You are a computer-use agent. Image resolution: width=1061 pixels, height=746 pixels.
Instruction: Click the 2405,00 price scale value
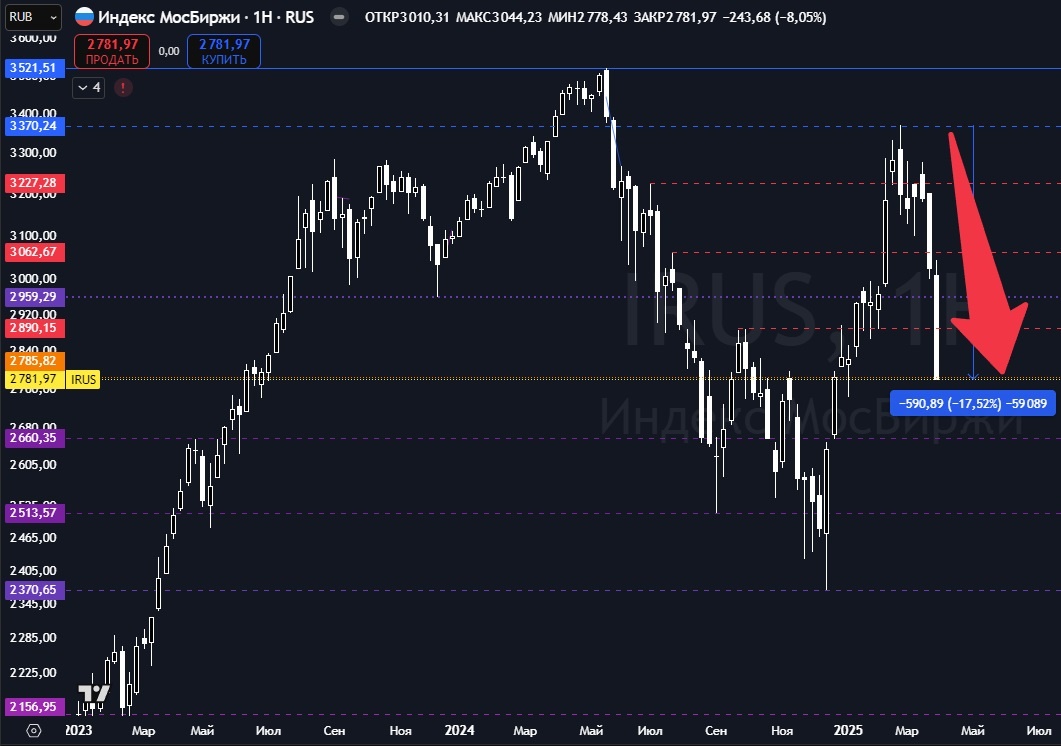(x=33, y=571)
